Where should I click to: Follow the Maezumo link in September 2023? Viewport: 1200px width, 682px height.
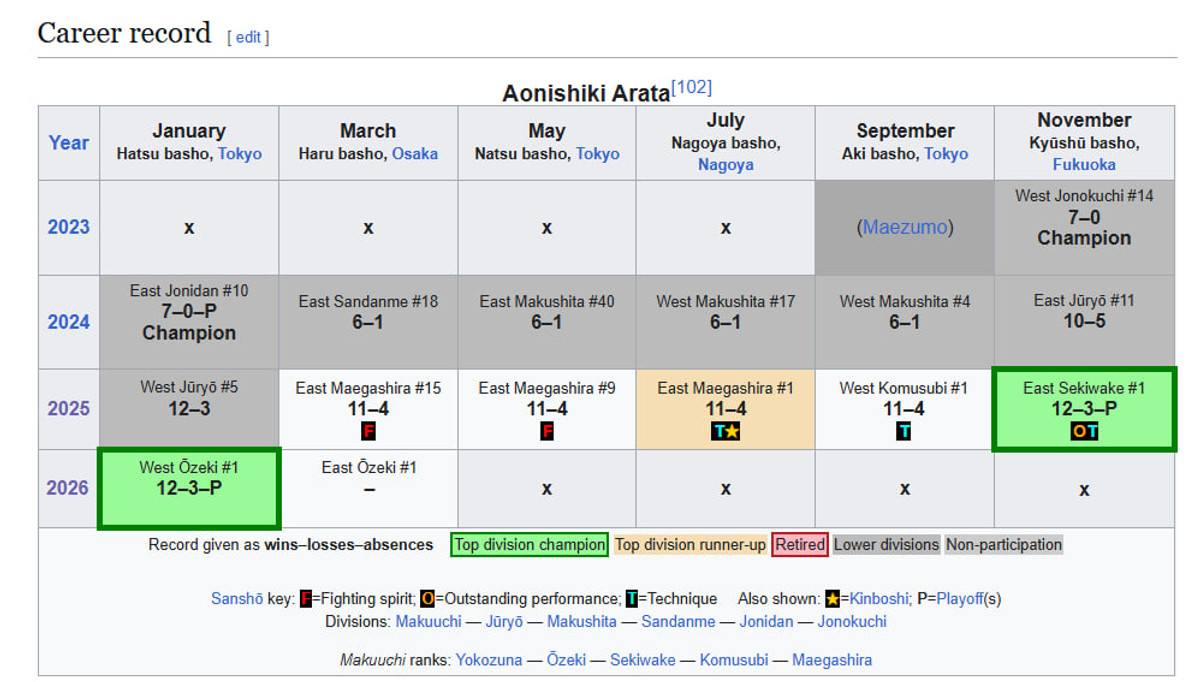click(x=904, y=227)
